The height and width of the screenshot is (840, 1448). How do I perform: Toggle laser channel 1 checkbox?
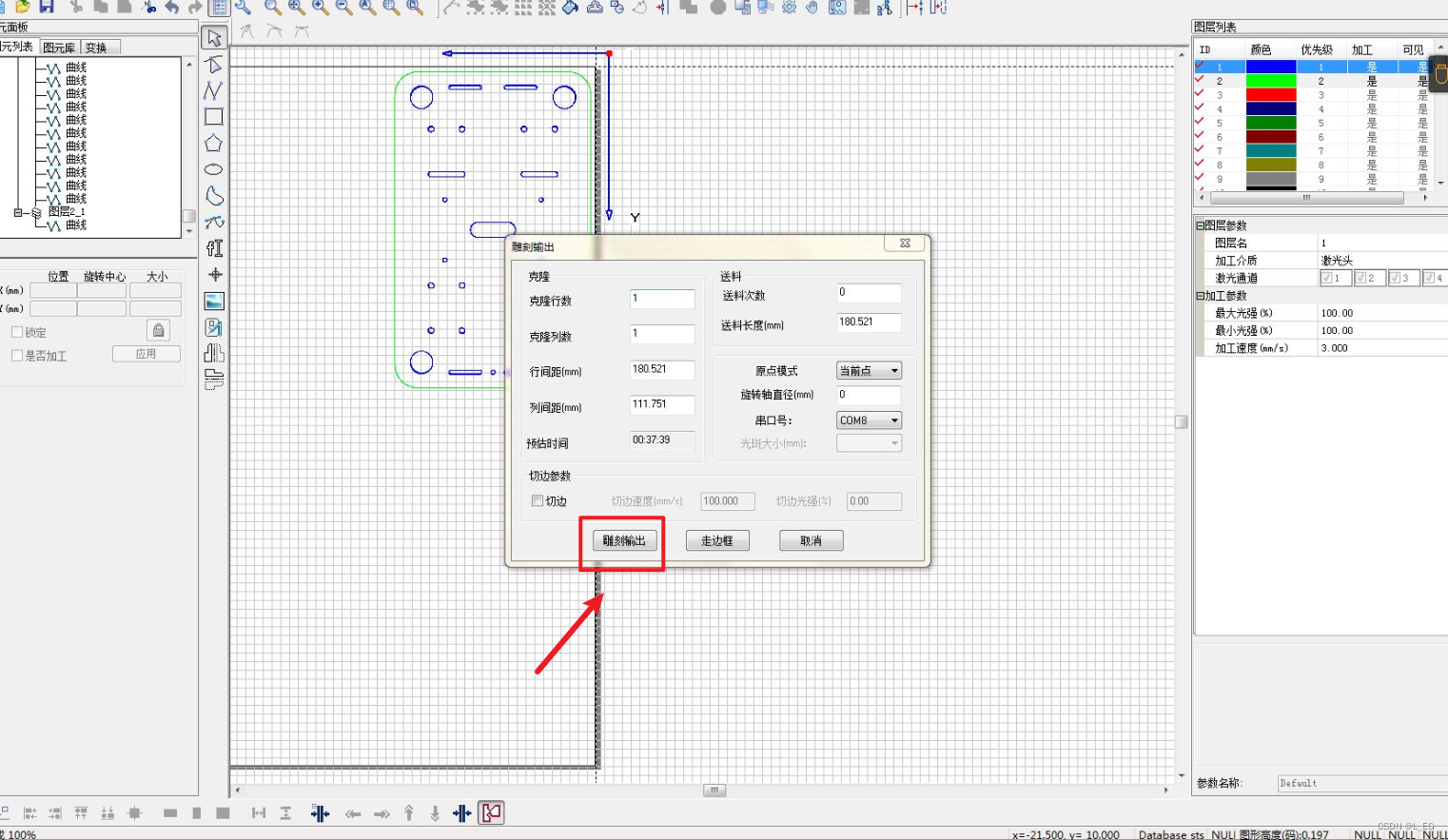pyautogui.click(x=1327, y=278)
